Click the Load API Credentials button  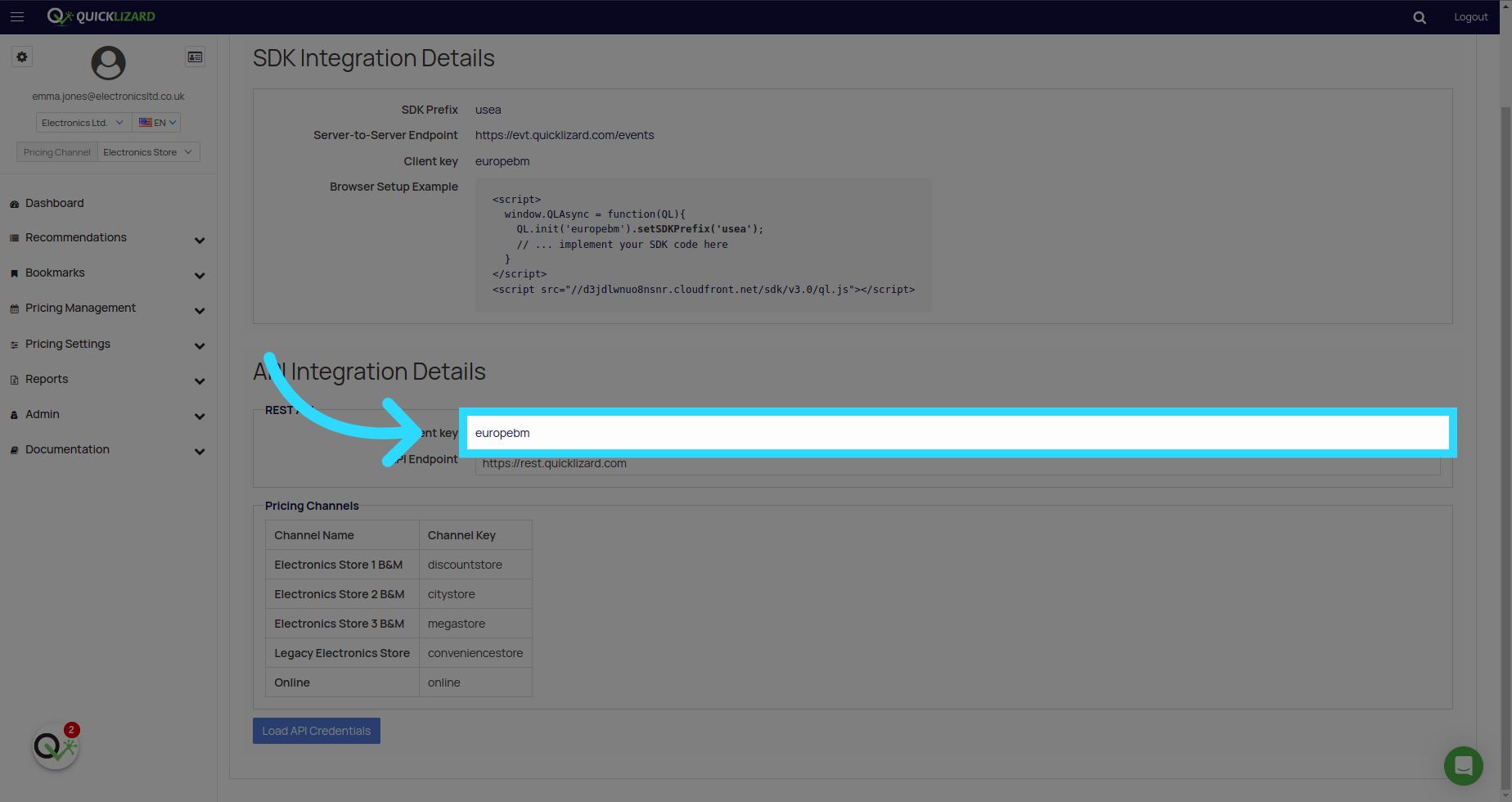(317, 731)
